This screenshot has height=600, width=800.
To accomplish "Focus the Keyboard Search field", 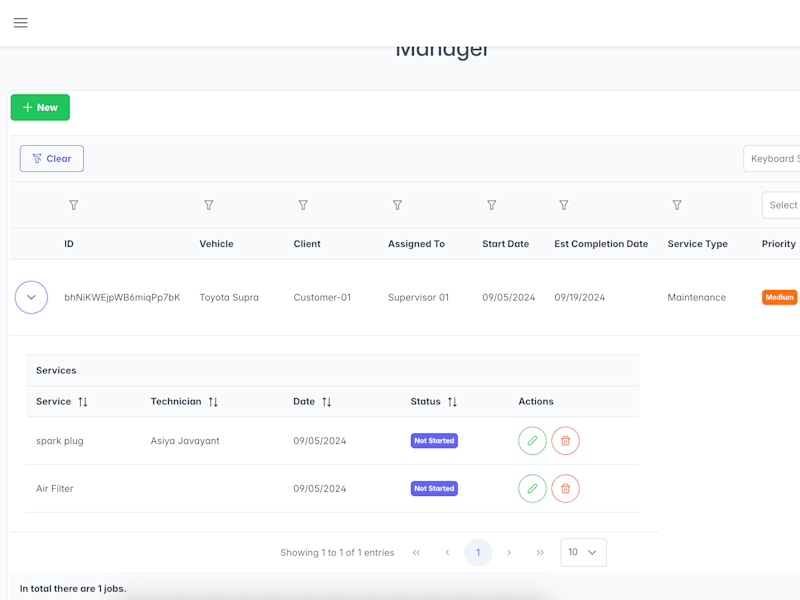I will 772,159.
